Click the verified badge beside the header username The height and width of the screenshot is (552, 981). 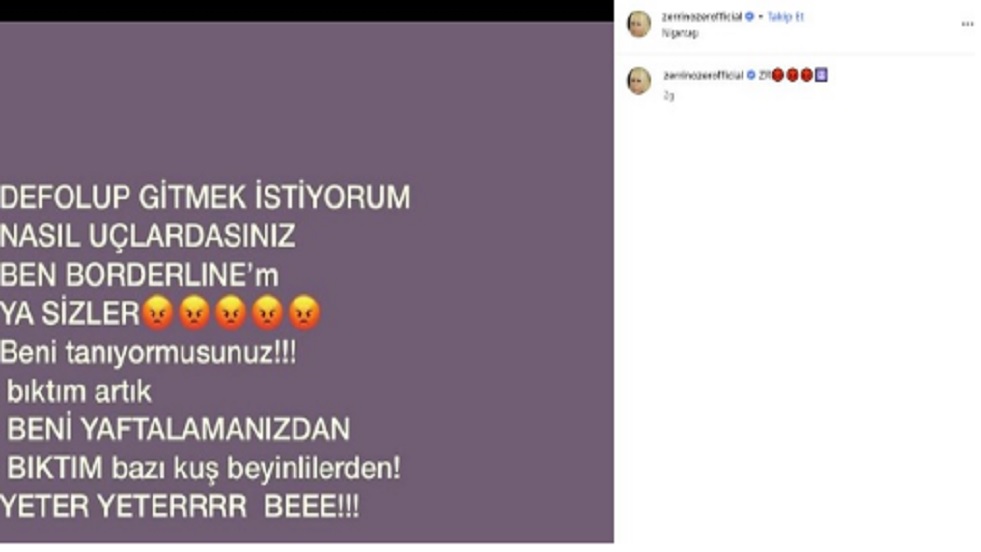749,17
